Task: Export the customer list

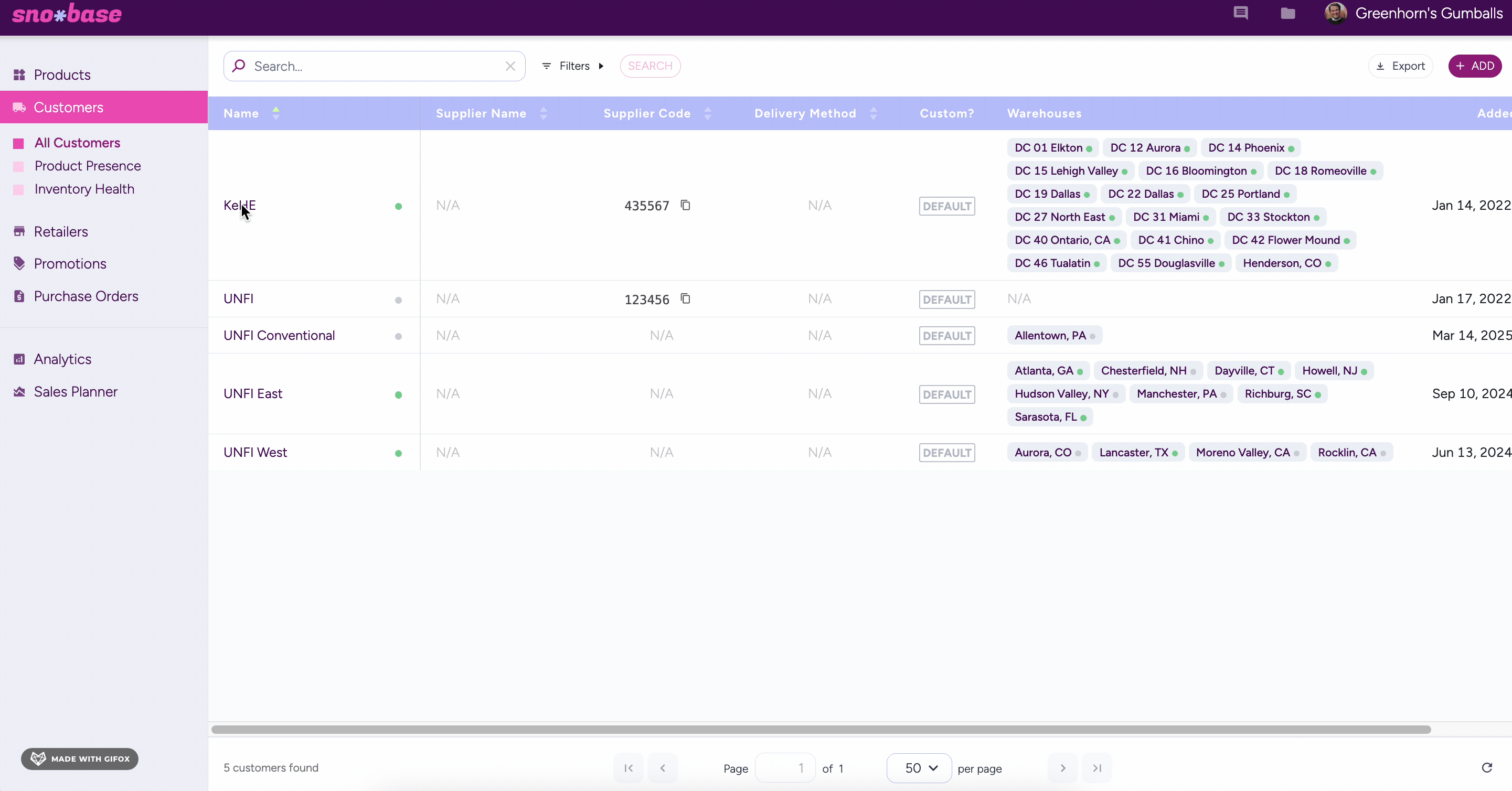Action: tap(1400, 66)
